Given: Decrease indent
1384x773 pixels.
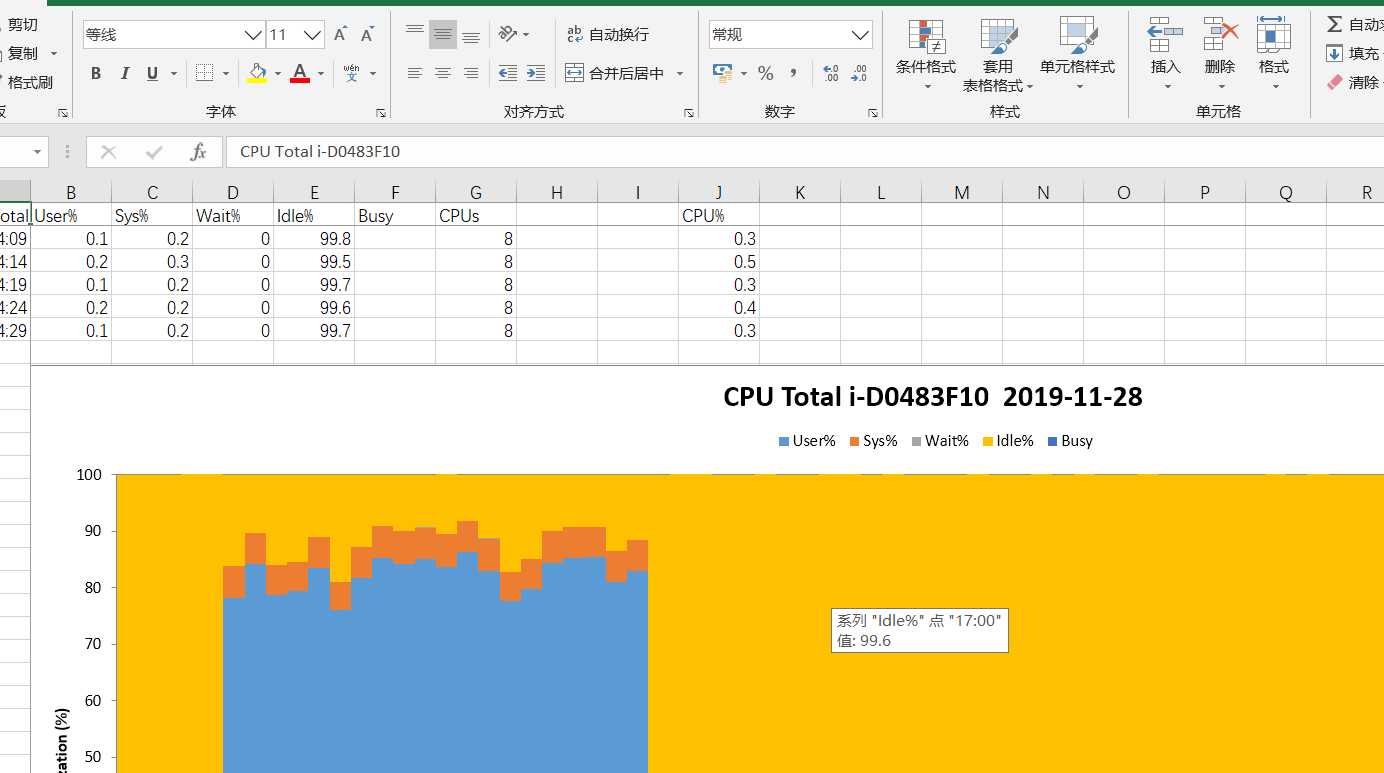Looking at the screenshot, I should (508, 73).
